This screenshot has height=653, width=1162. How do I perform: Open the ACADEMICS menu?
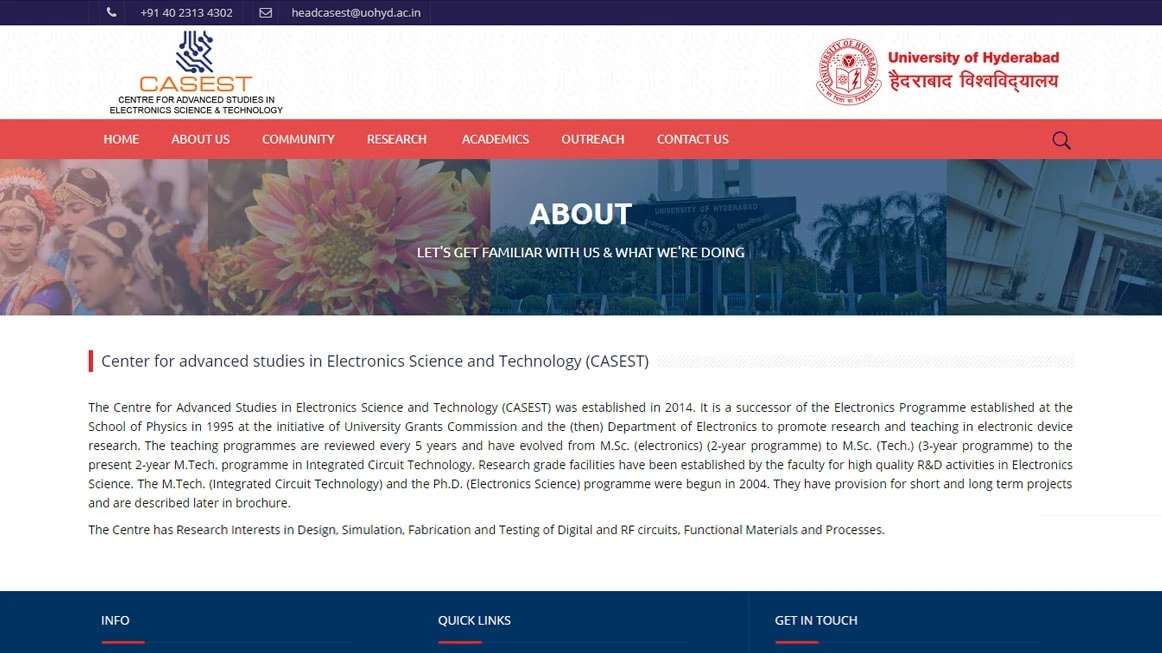coord(495,139)
